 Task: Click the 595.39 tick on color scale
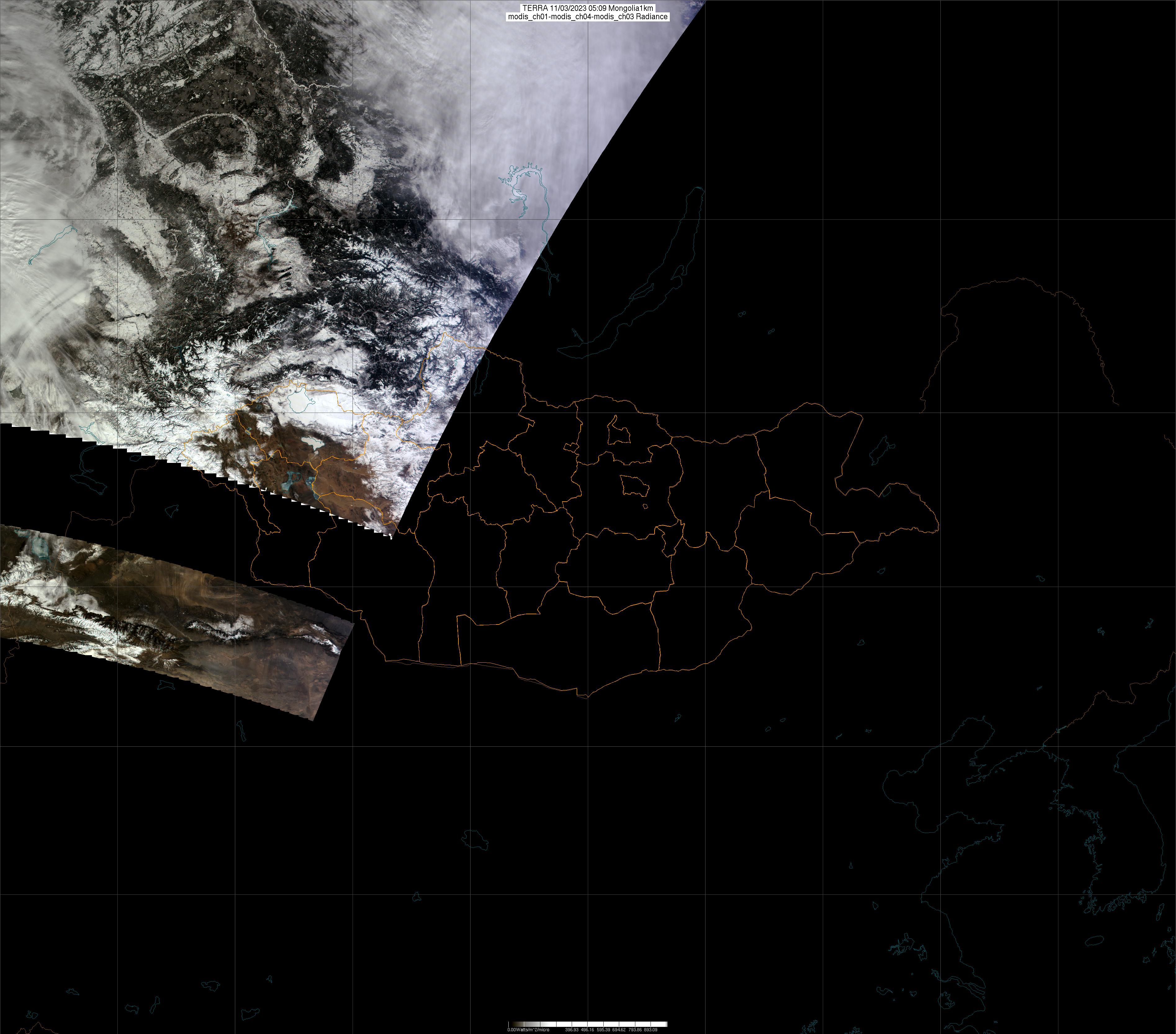[603, 1029]
